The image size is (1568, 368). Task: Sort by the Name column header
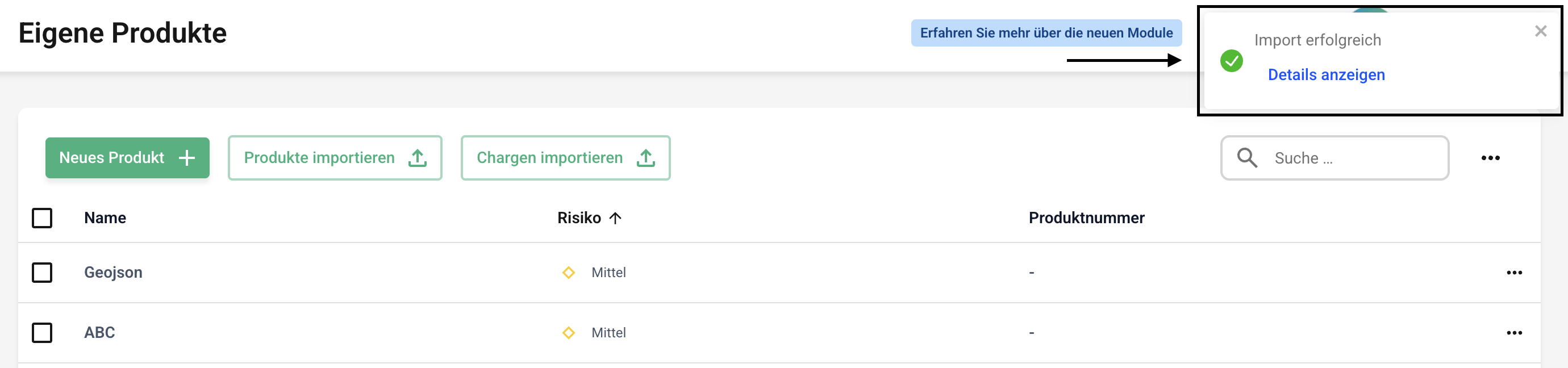[105, 218]
